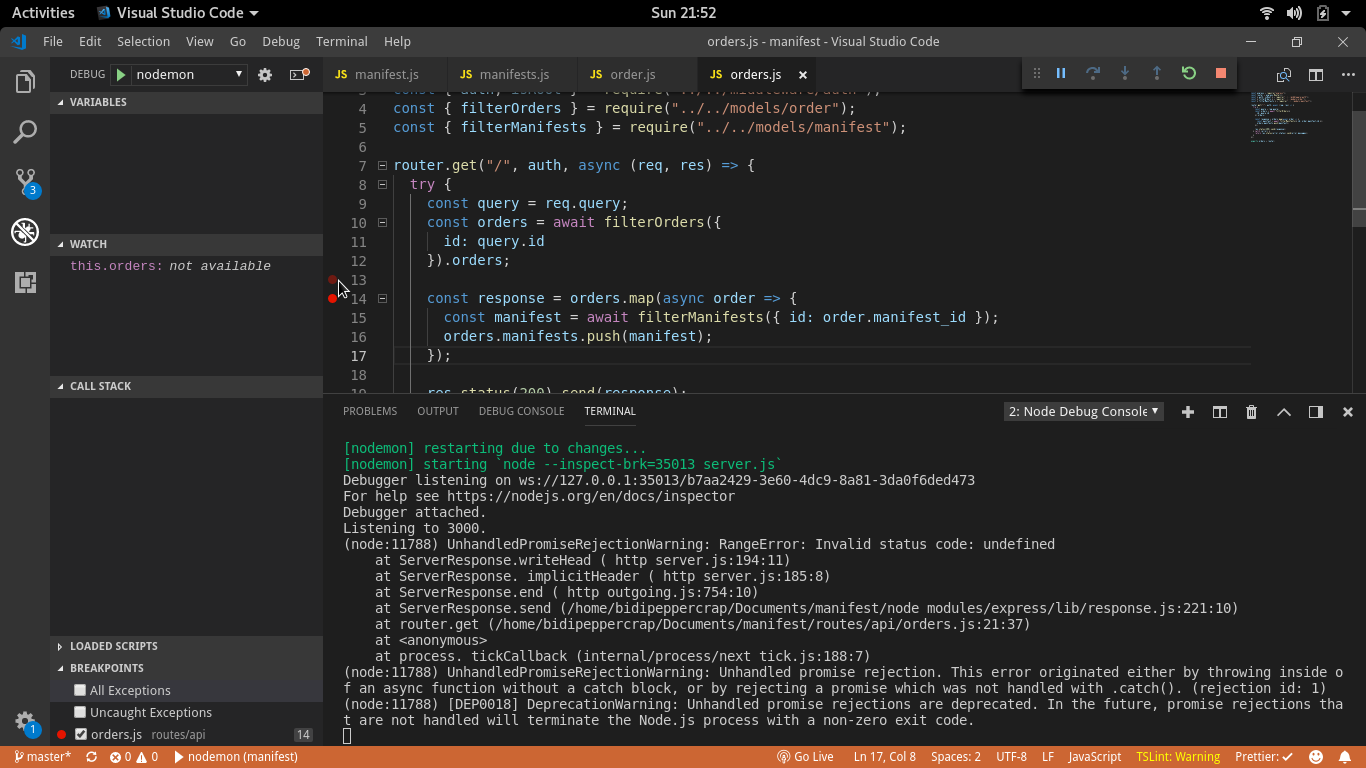
Task: Open the Search view in activity bar
Action: click(x=25, y=132)
